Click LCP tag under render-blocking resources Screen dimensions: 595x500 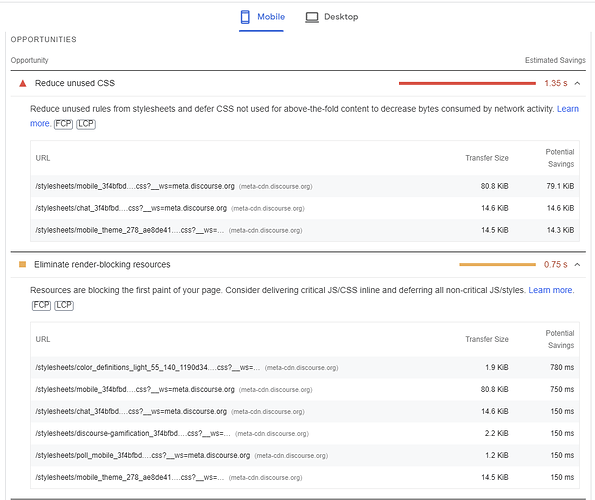[x=64, y=305]
